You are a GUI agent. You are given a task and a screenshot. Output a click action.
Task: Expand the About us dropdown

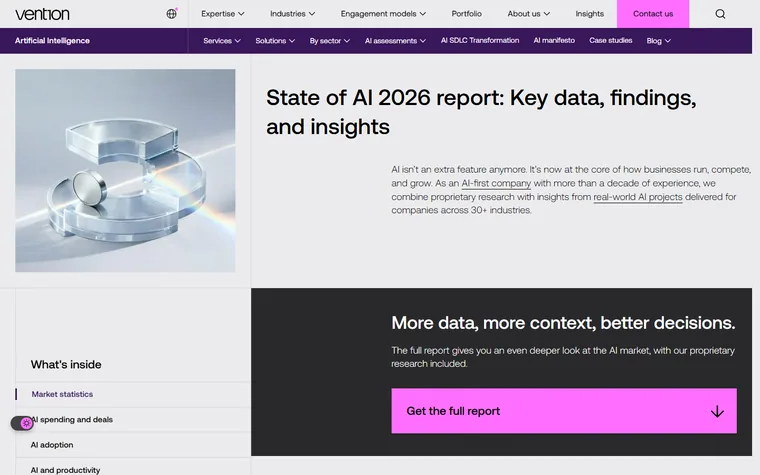[x=528, y=14]
